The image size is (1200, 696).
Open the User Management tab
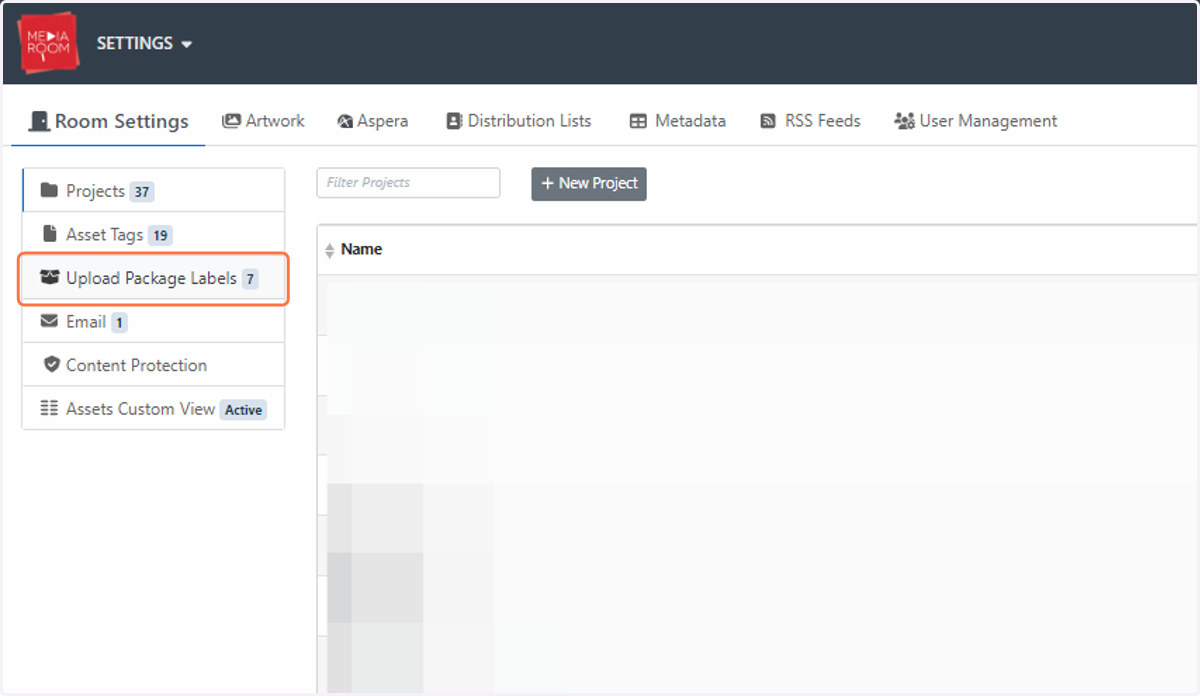pyautogui.click(x=975, y=121)
